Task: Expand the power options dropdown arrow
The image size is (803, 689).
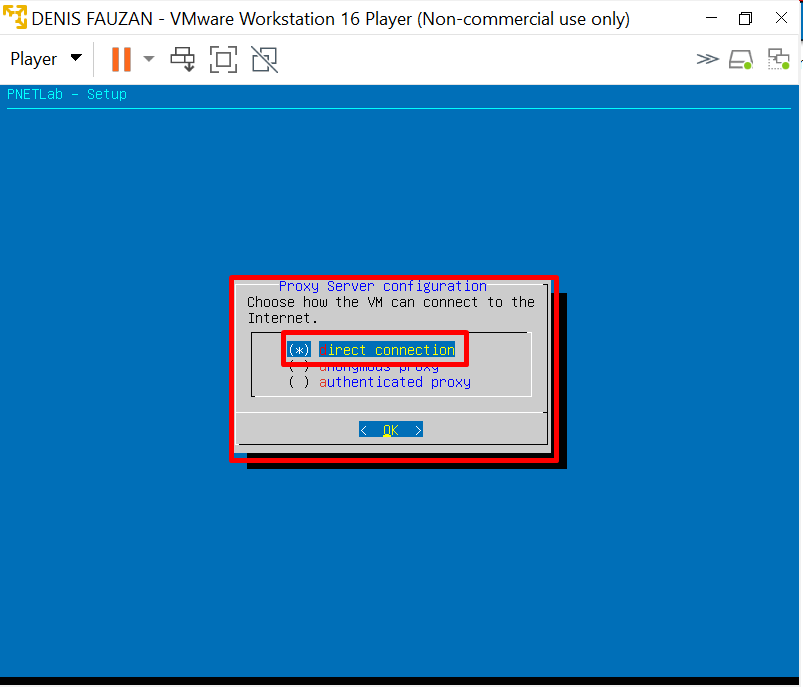Action: click(149, 59)
